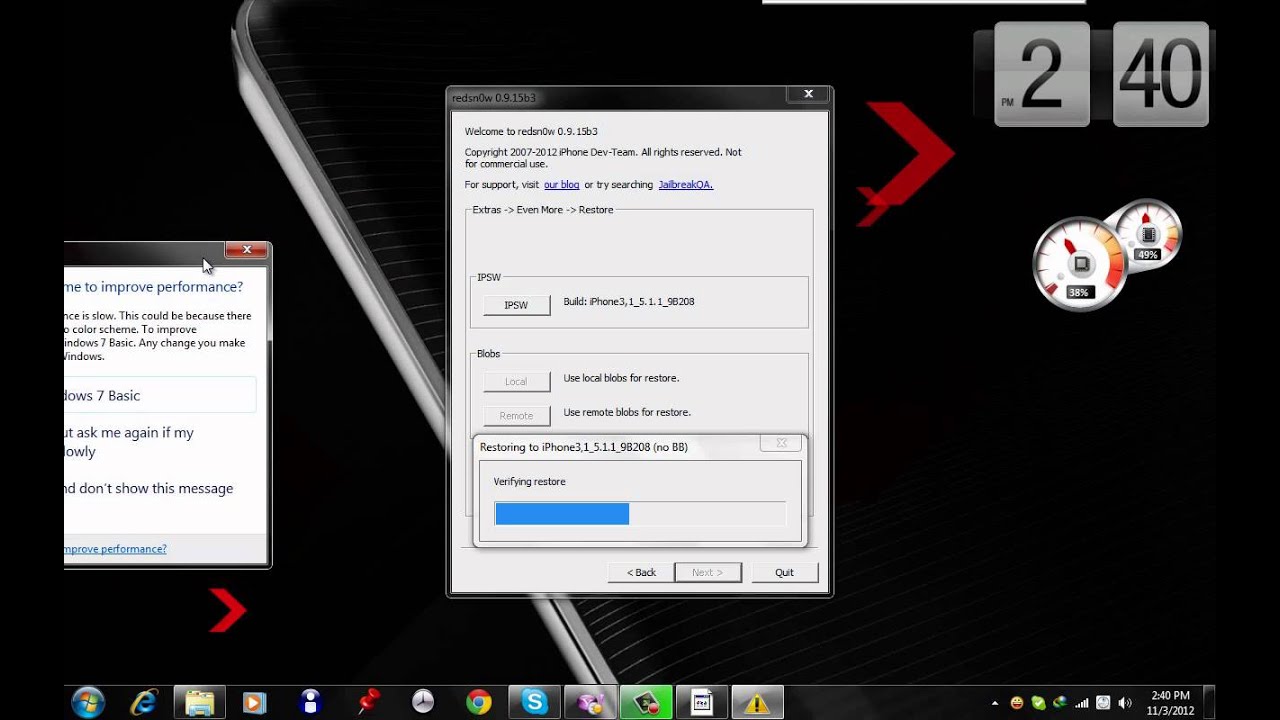The image size is (1280, 720).
Task: Show hidden system tray icons
Action: [995, 703]
